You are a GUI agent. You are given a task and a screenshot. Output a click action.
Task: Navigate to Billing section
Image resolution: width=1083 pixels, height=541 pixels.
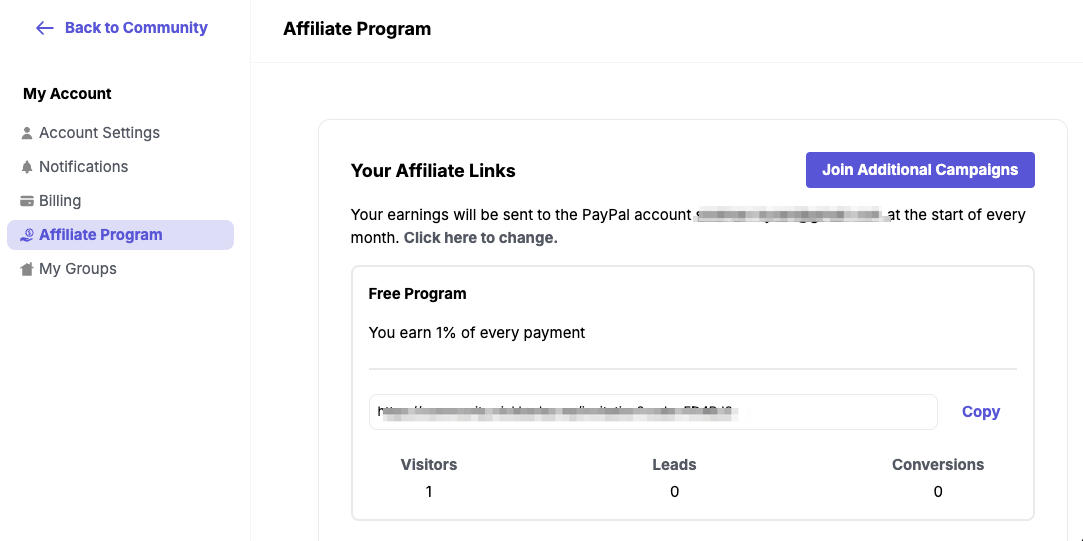(60, 201)
